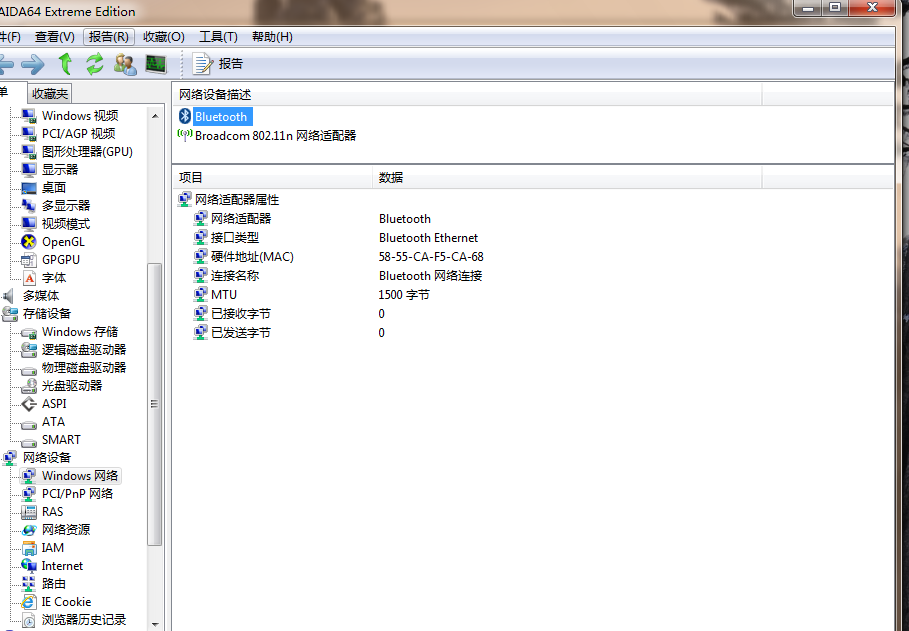Click the 路由 routing icon
Screen dimensions: 909x631
coord(28,583)
